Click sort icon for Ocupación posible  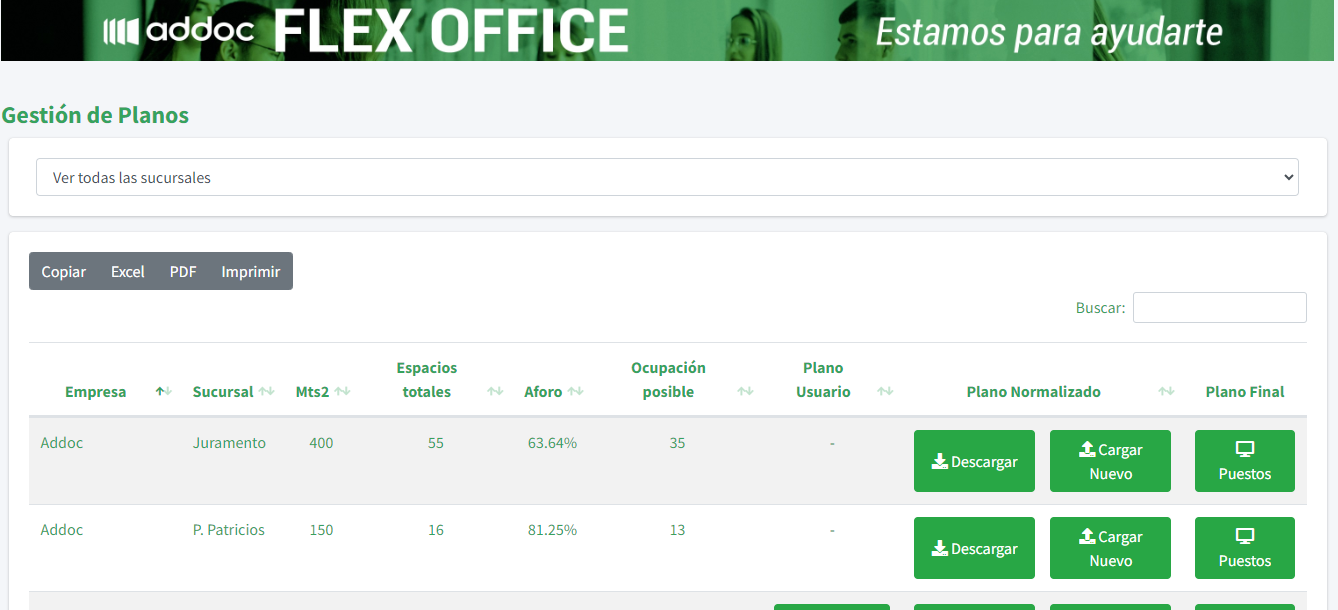tap(745, 392)
